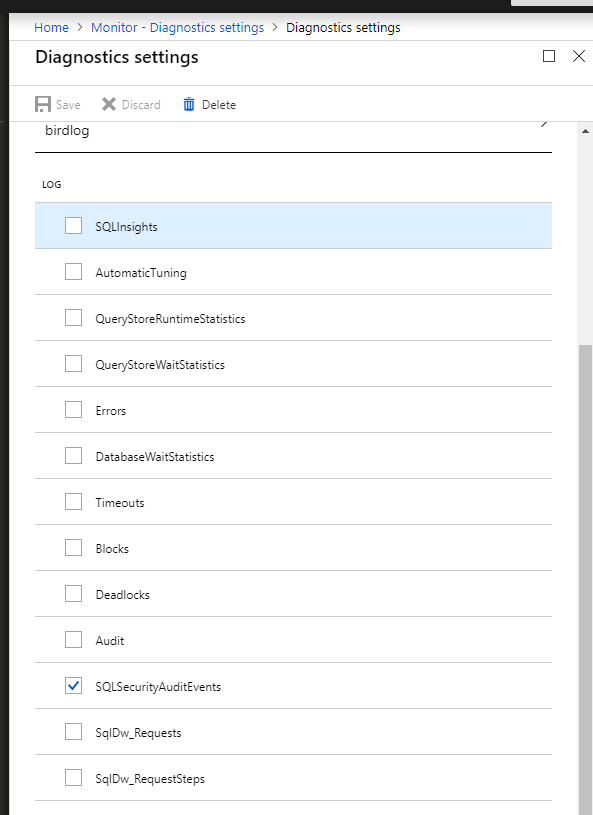
Task: Go to Monitor - Diagnostics settings breadcrumb
Action: point(176,27)
